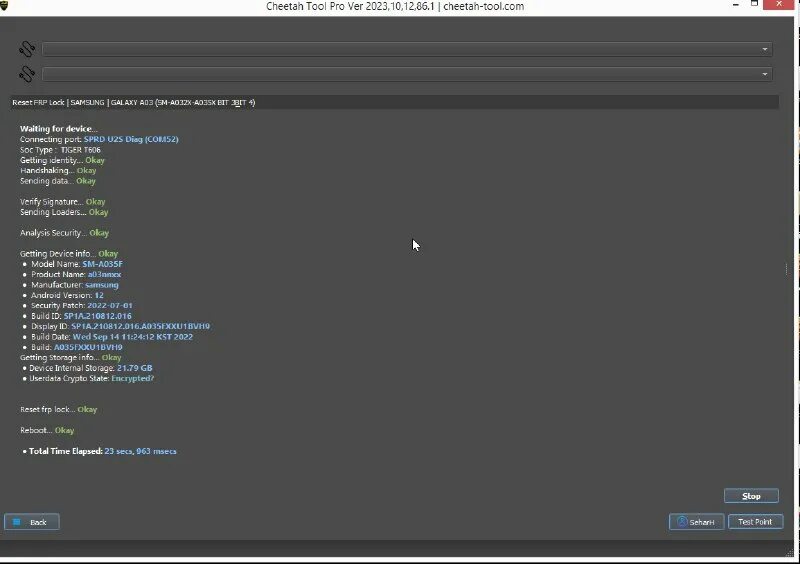Click the model name value 'SM-A035F'
This screenshot has width=800, height=564.
tap(103, 264)
